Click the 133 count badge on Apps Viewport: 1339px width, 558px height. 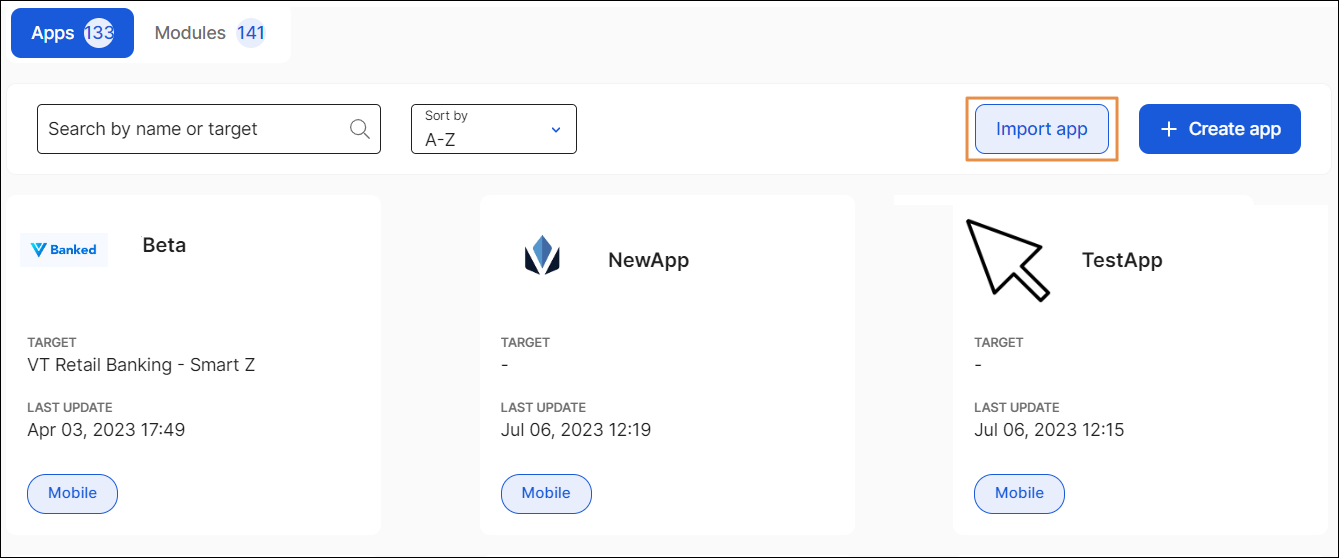(98, 33)
